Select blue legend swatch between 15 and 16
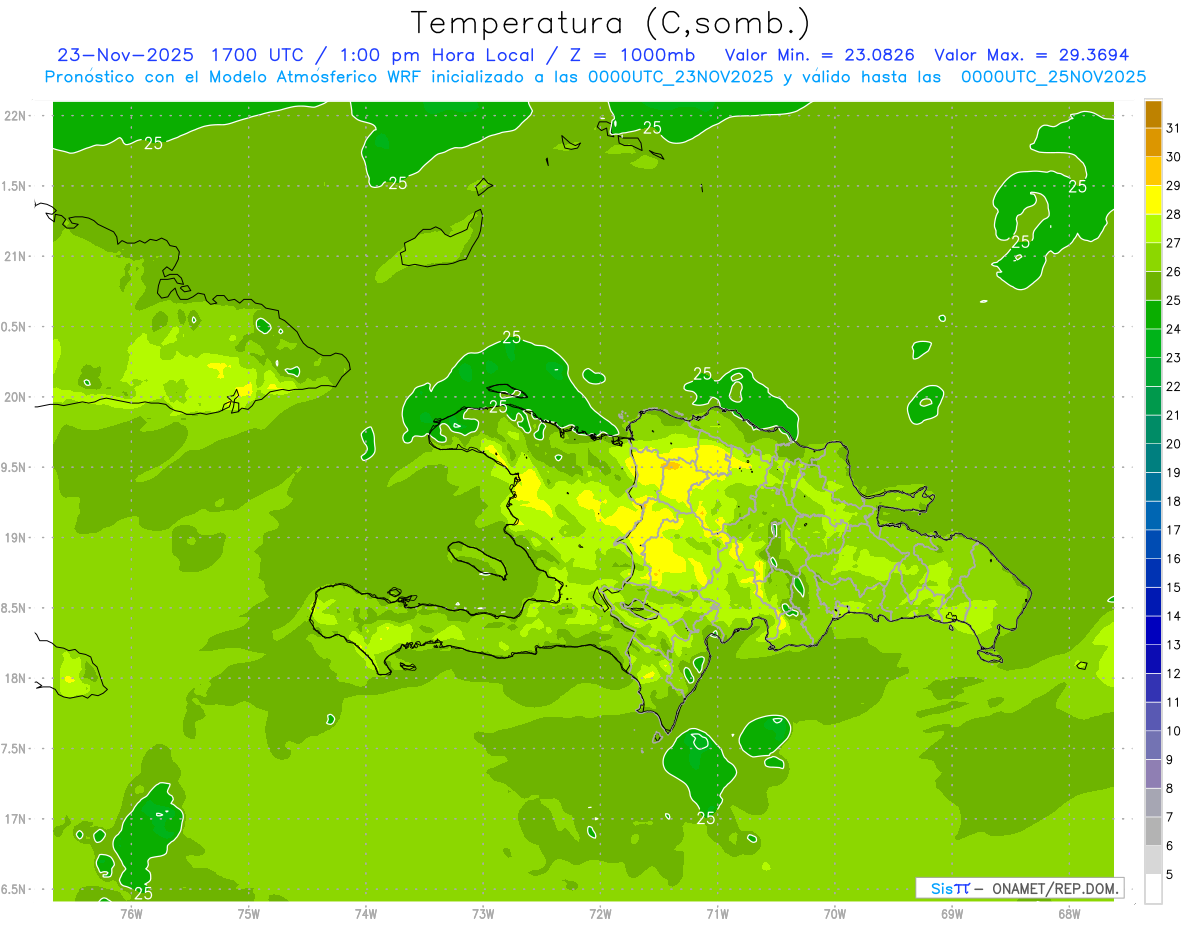The width and height of the screenshot is (1200, 927). pos(1153,573)
